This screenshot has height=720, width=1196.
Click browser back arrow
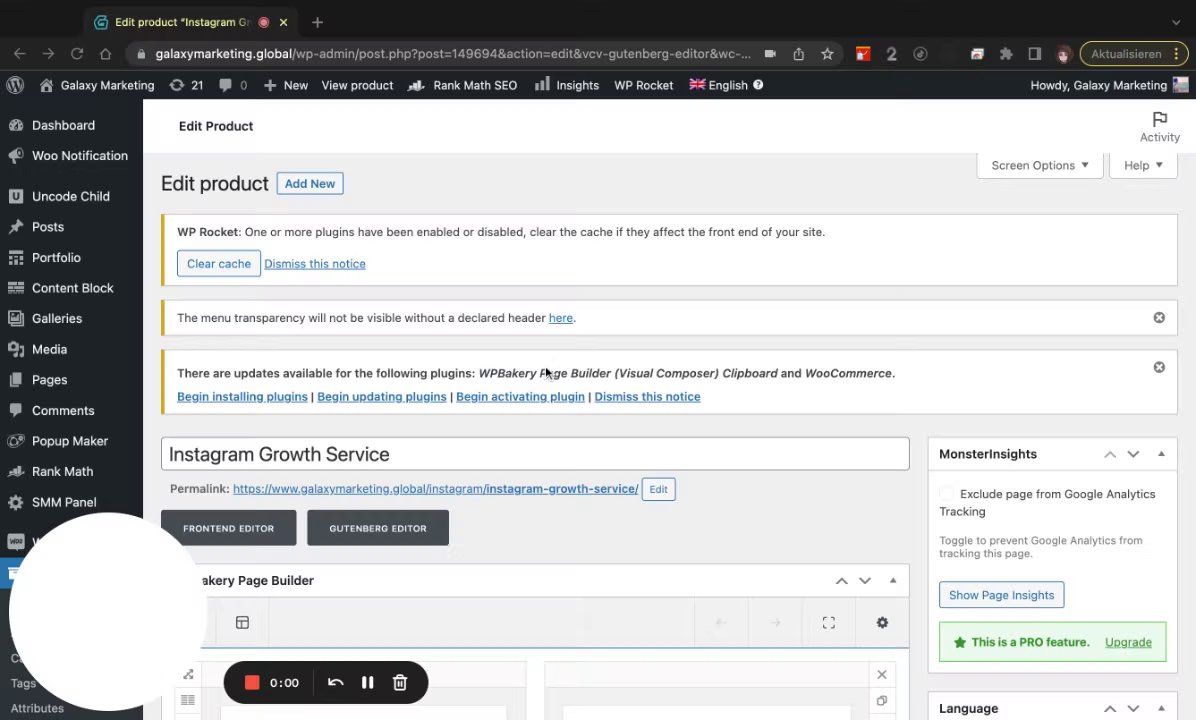[x=20, y=53]
